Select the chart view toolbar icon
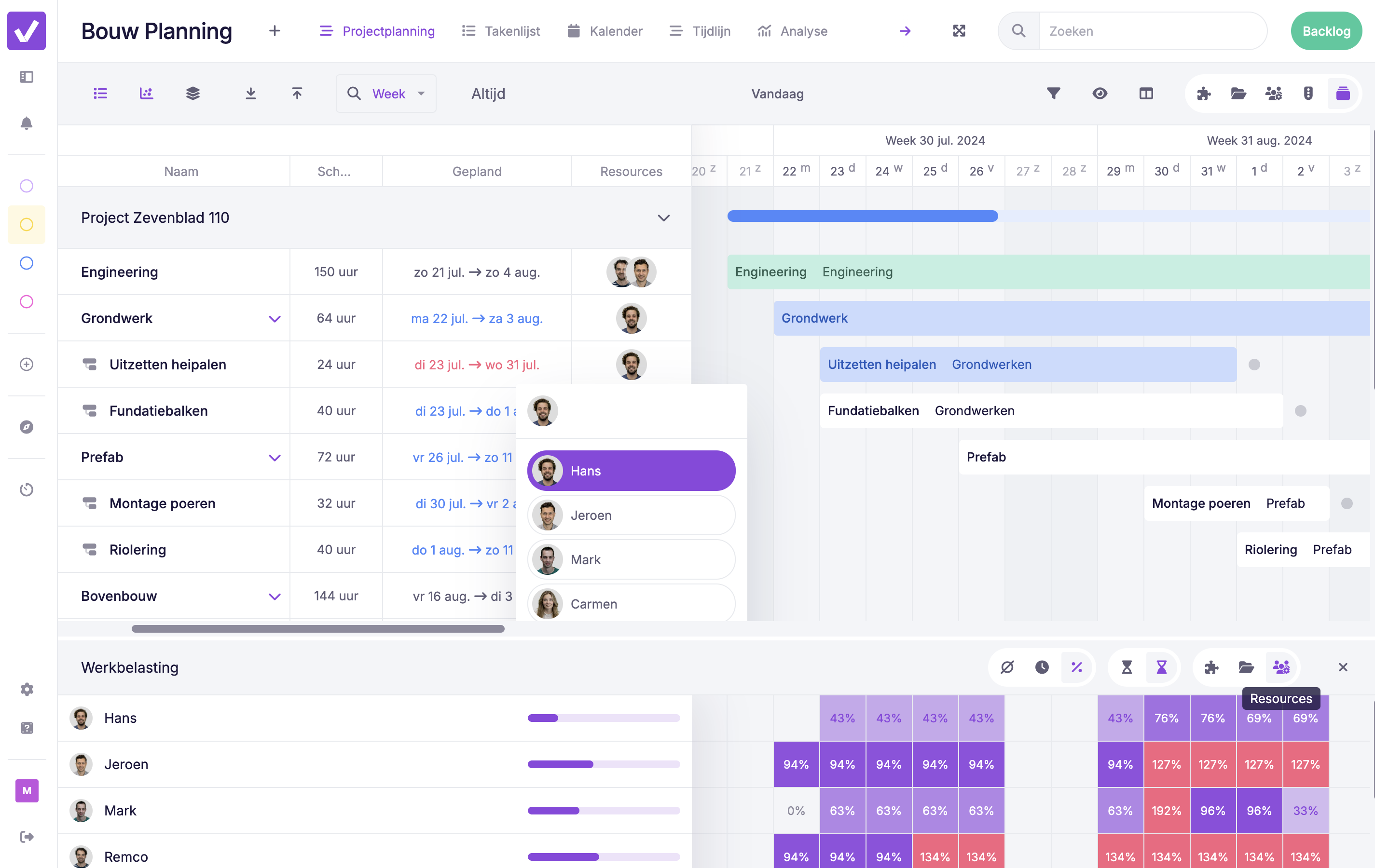Screen dimensions: 1375x868 pyautogui.click(x=147, y=94)
